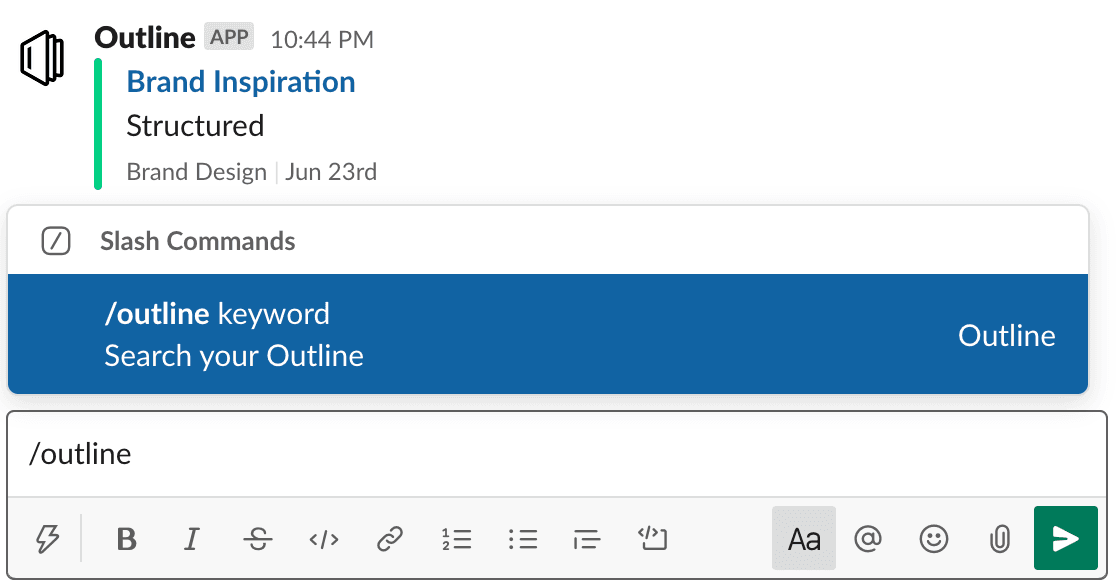Start an ordered numbered list
Screen dimensions: 1116x588
tap(456, 540)
